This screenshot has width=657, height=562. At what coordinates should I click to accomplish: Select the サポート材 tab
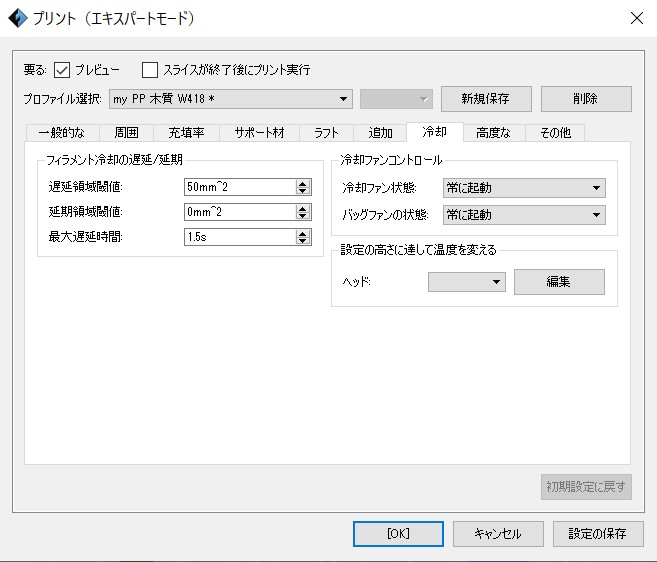click(259, 133)
